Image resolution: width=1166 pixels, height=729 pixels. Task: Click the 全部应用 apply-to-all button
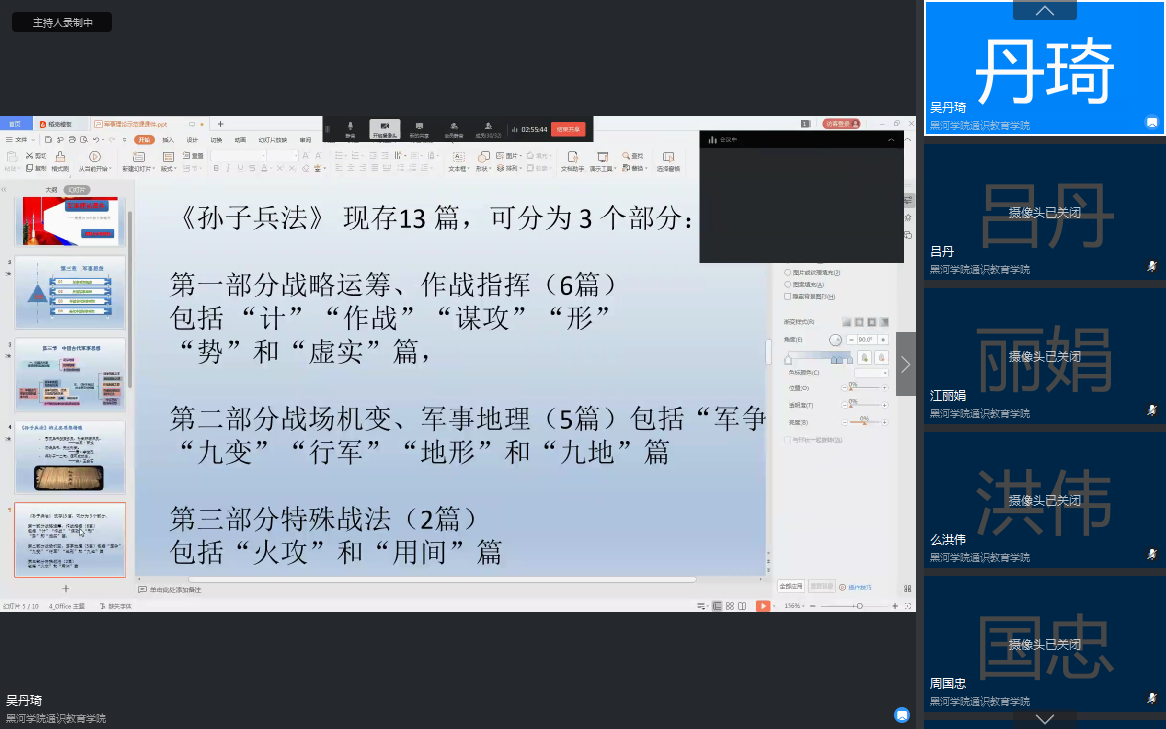click(791, 586)
